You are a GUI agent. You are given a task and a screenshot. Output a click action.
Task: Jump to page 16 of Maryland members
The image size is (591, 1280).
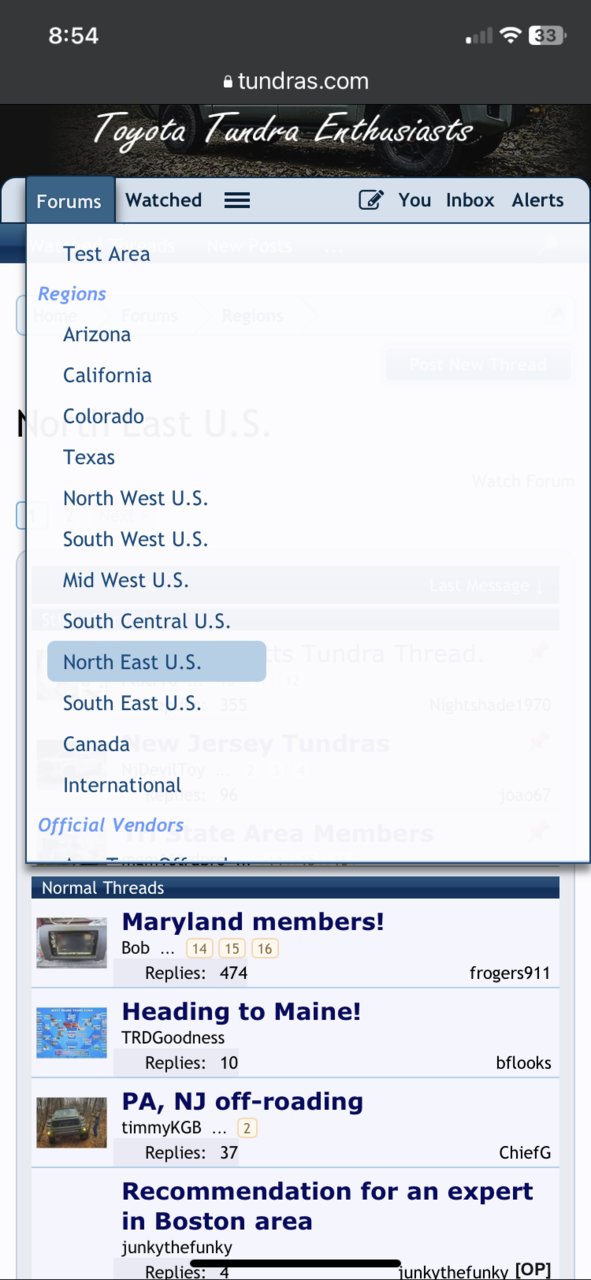265,948
